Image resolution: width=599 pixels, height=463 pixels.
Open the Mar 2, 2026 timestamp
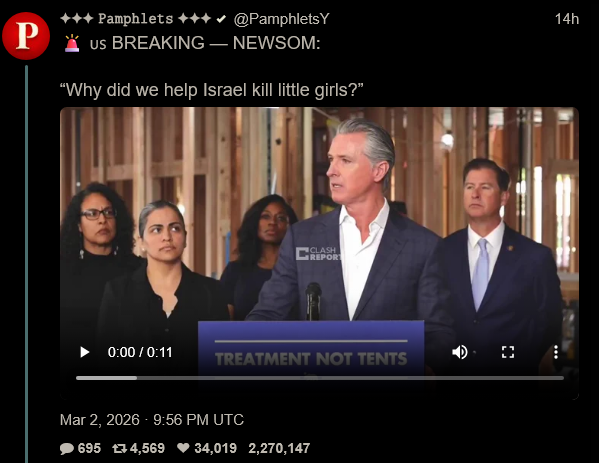(x=152, y=420)
